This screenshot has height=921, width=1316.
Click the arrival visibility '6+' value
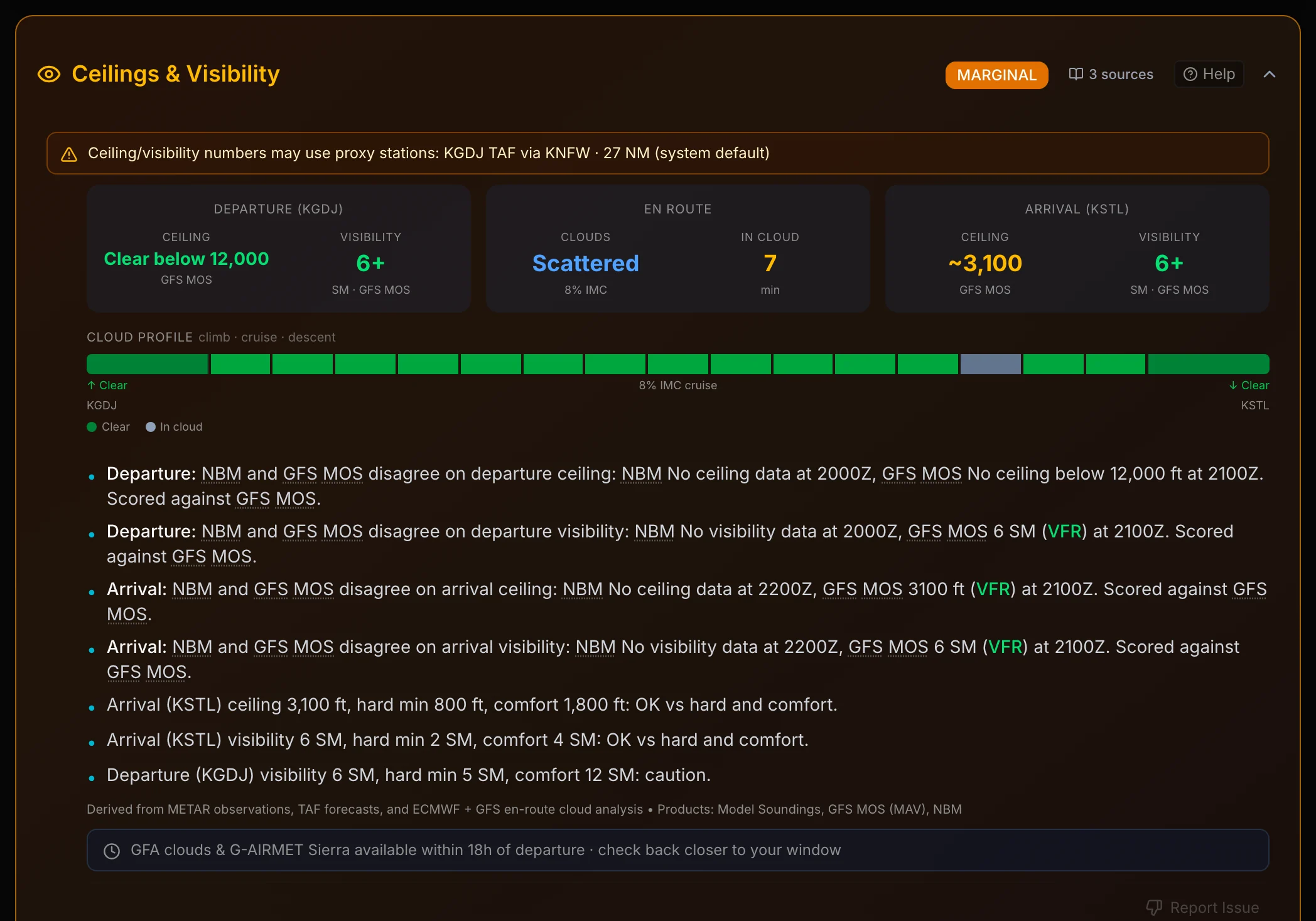click(x=1169, y=263)
